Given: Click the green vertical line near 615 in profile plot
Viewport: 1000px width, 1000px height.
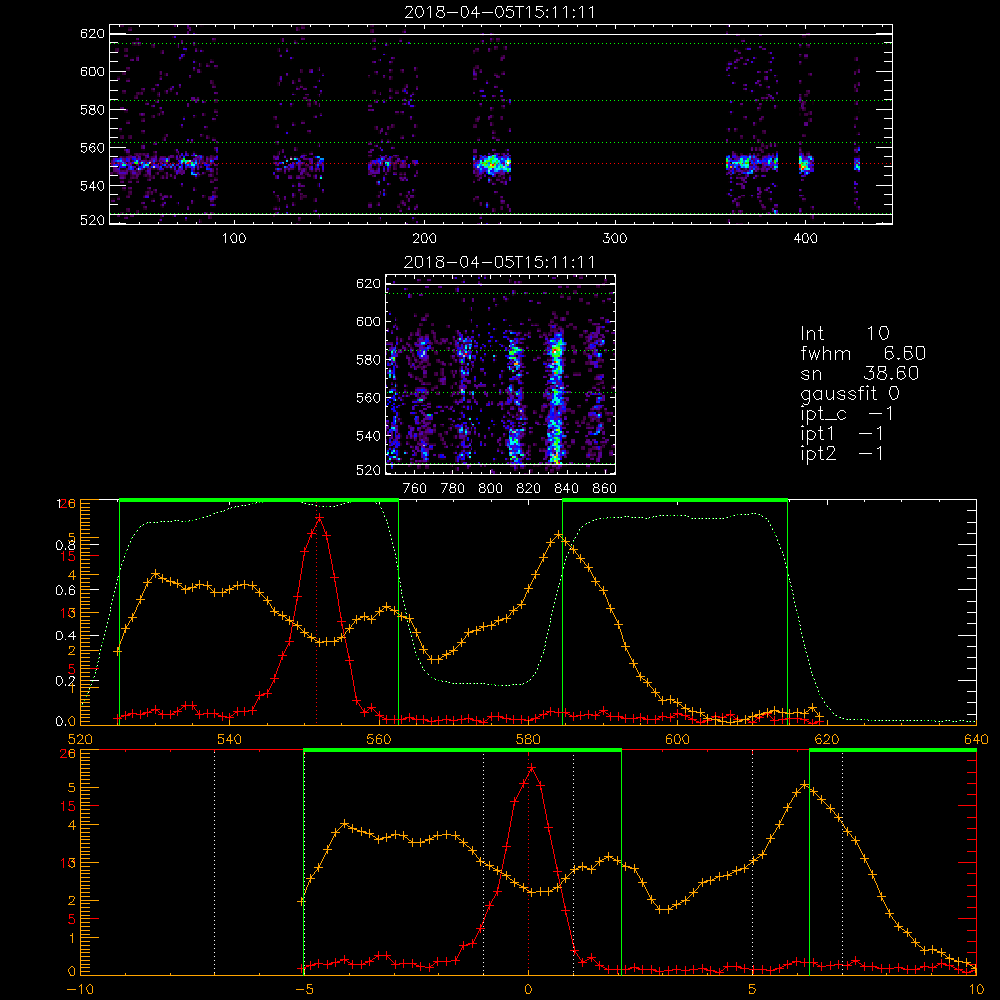Looking at the screenshot, I should (x=788, y=612).
